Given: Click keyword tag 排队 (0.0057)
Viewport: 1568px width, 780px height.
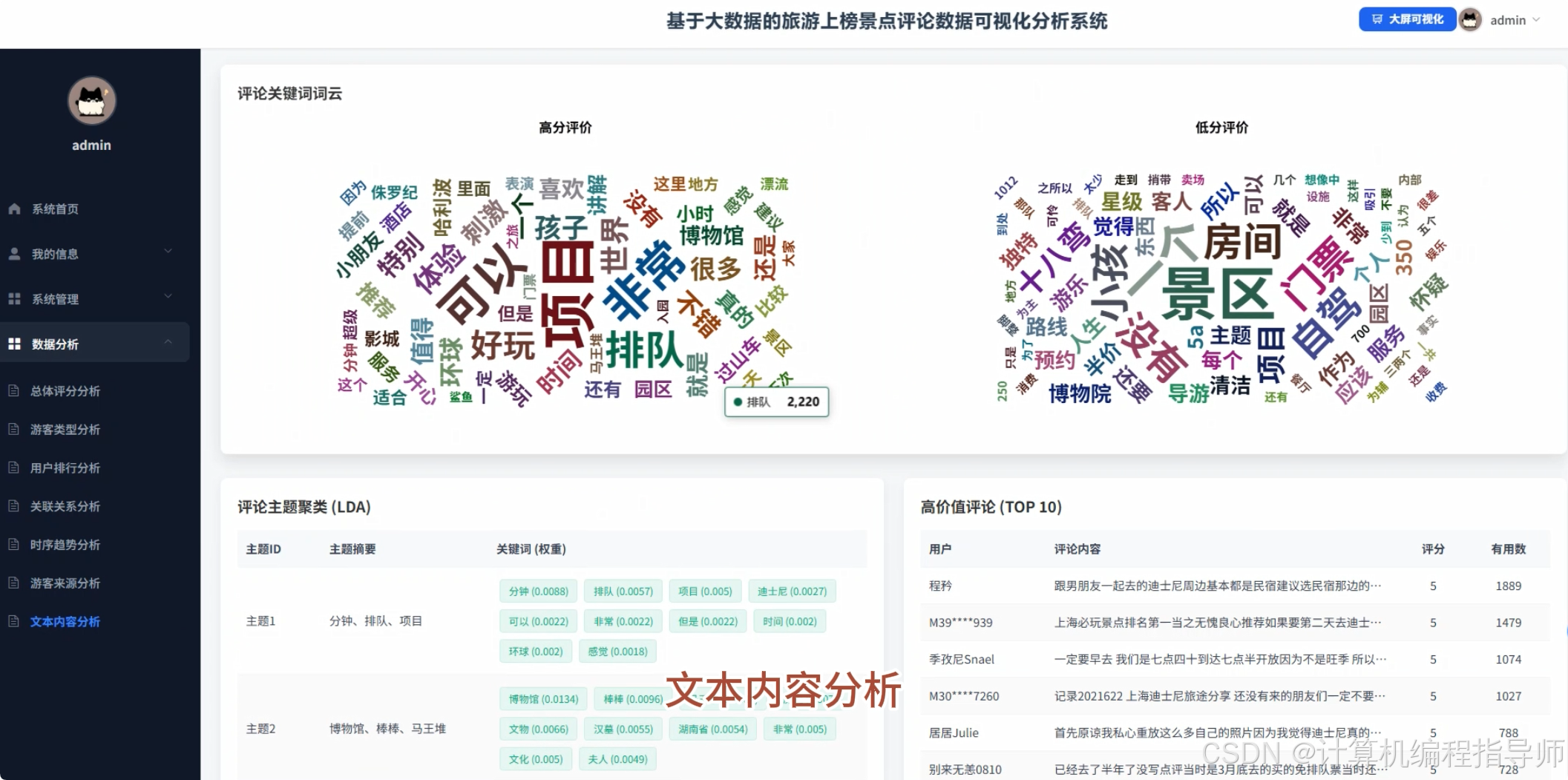Looking at the screenshot, I should 623,591.
